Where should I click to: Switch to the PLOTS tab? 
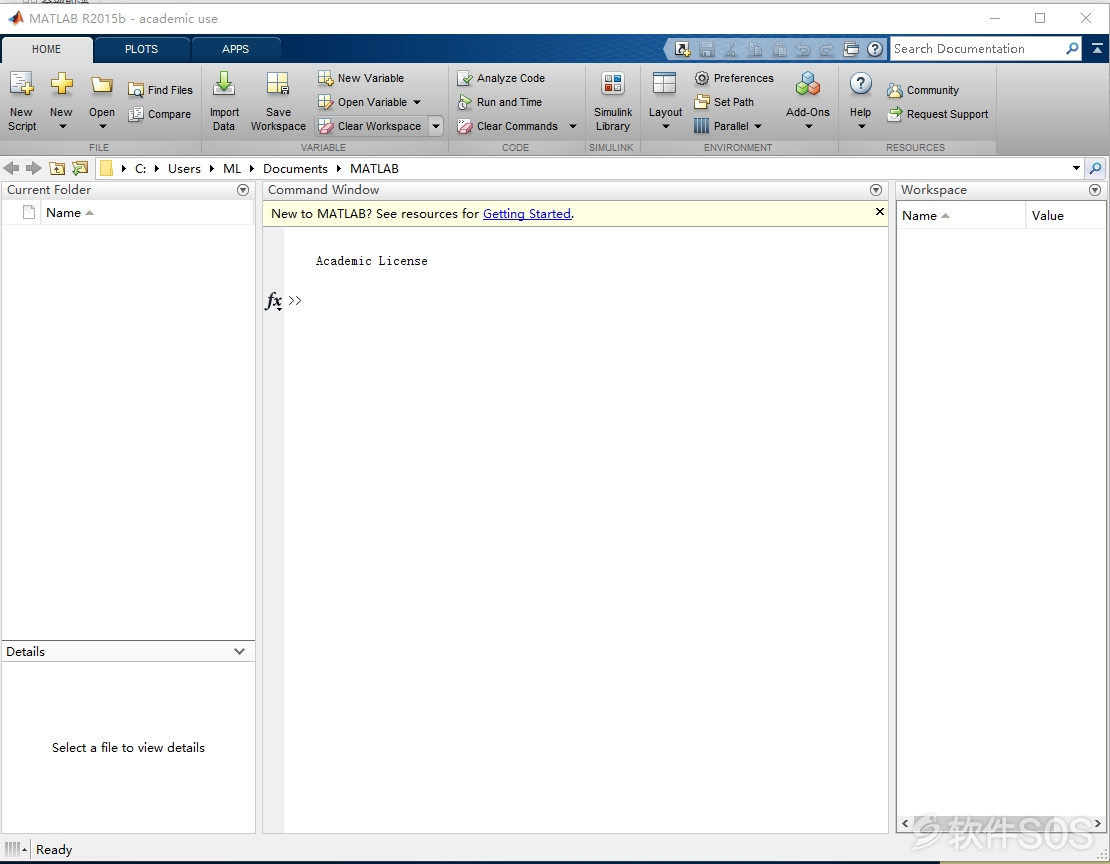tap(142, 49)
